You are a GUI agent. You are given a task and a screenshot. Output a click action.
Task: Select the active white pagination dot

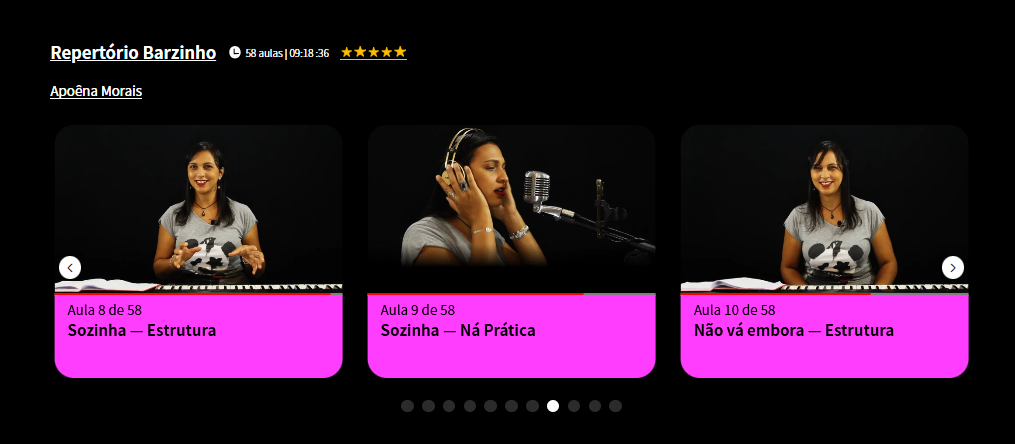pyautogui.click(x=553, y=406)
